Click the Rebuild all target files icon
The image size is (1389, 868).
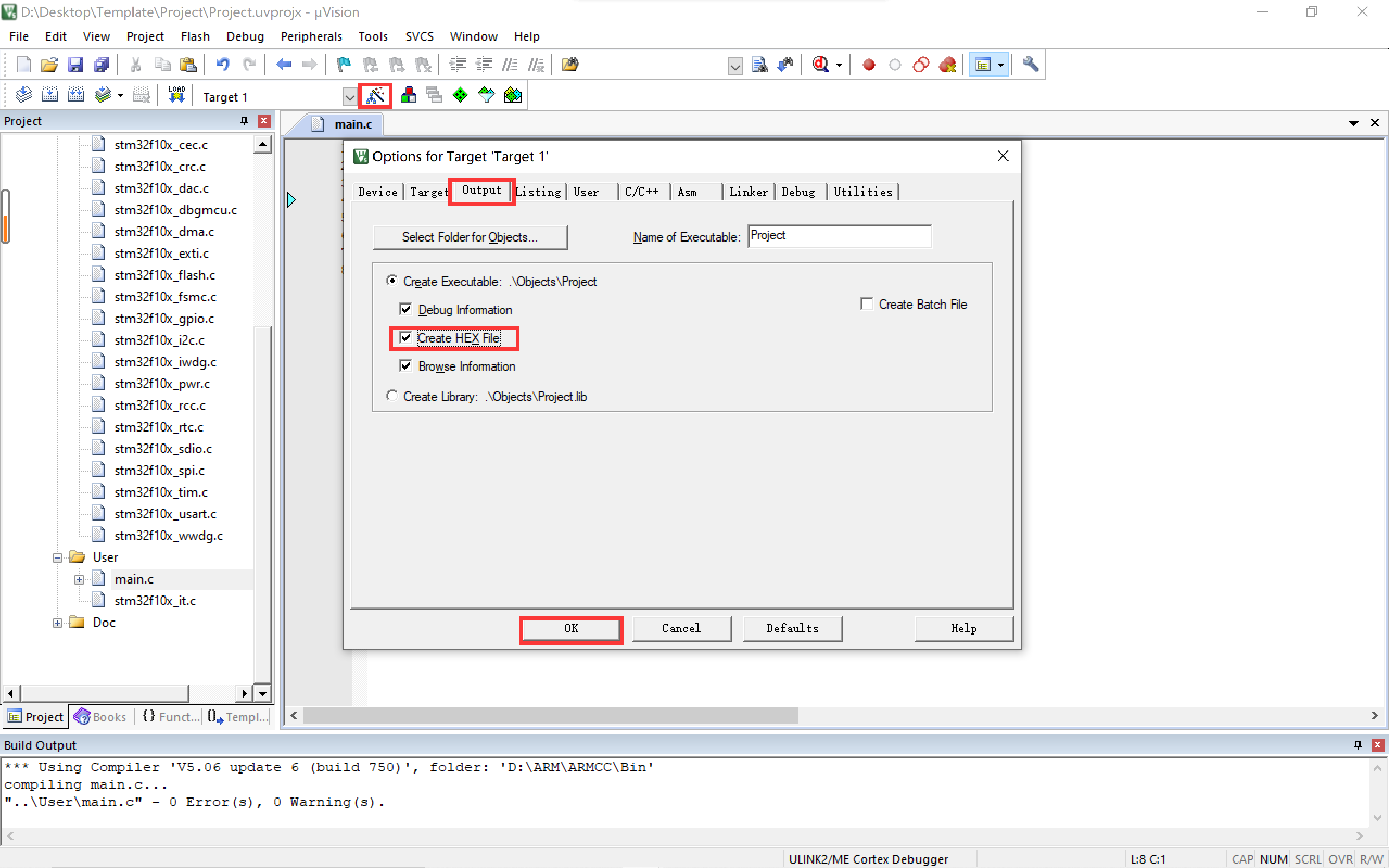[76, 96]
